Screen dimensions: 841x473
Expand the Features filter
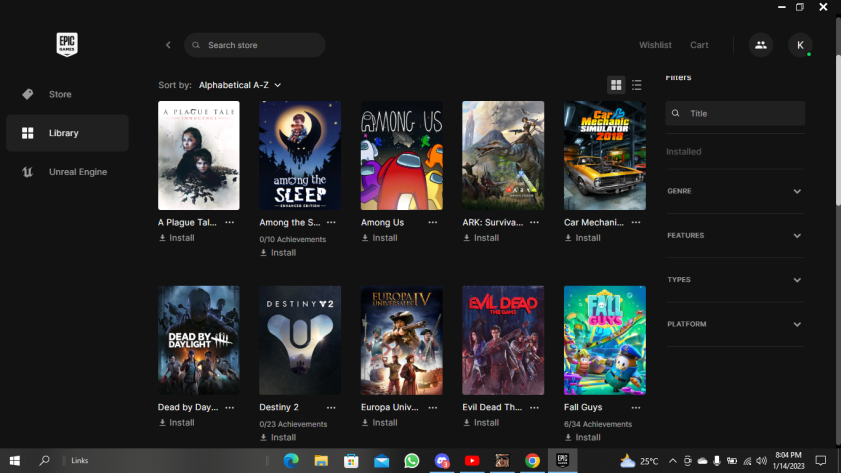[734, 235]
